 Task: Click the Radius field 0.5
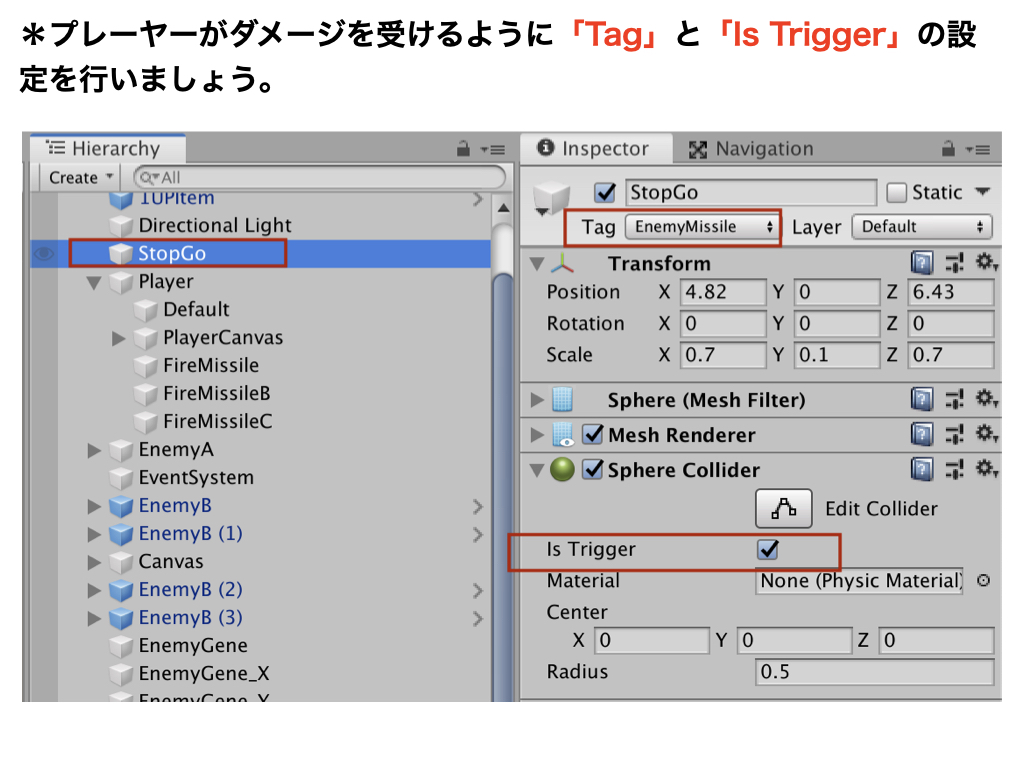point(874,672)
